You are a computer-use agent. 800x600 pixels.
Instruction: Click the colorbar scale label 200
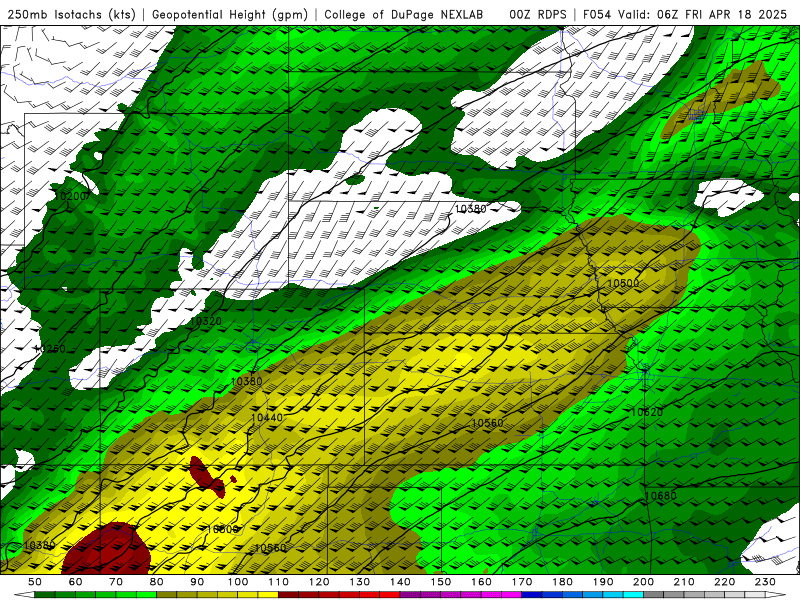click(644, 582)
